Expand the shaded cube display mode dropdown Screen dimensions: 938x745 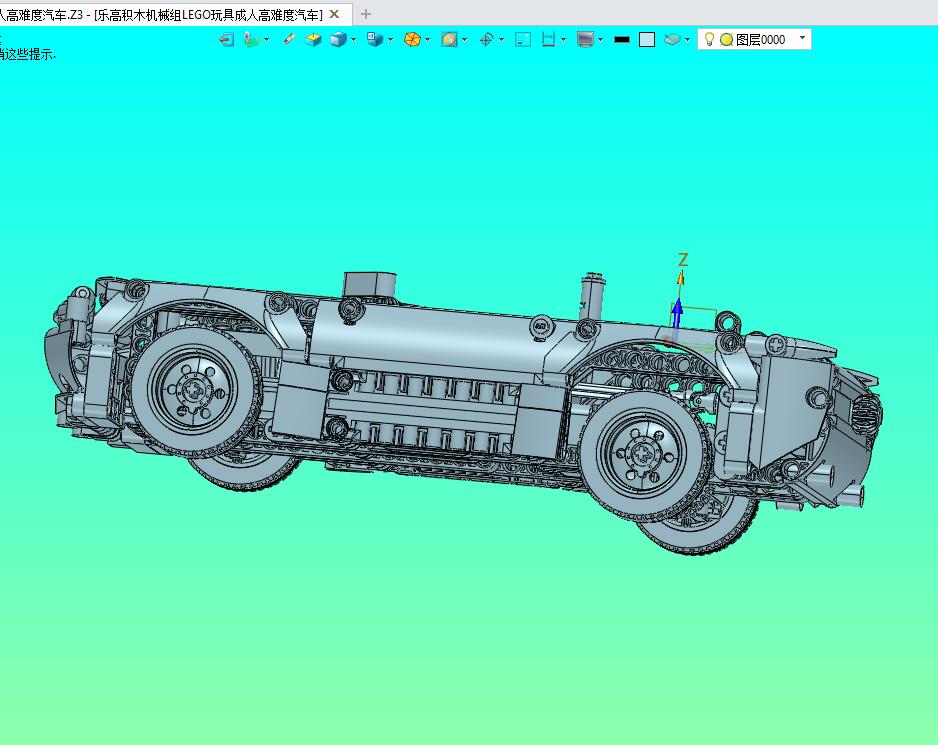354,39
